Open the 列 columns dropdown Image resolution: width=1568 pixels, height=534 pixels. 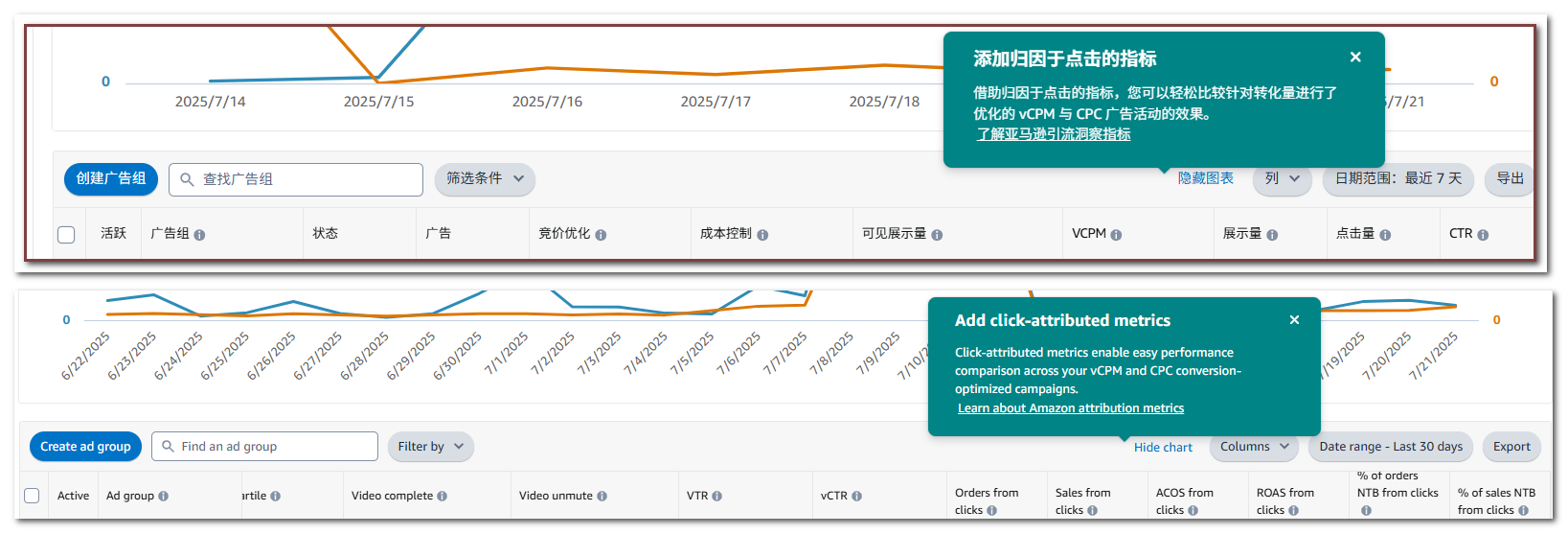pos(1282,179)
